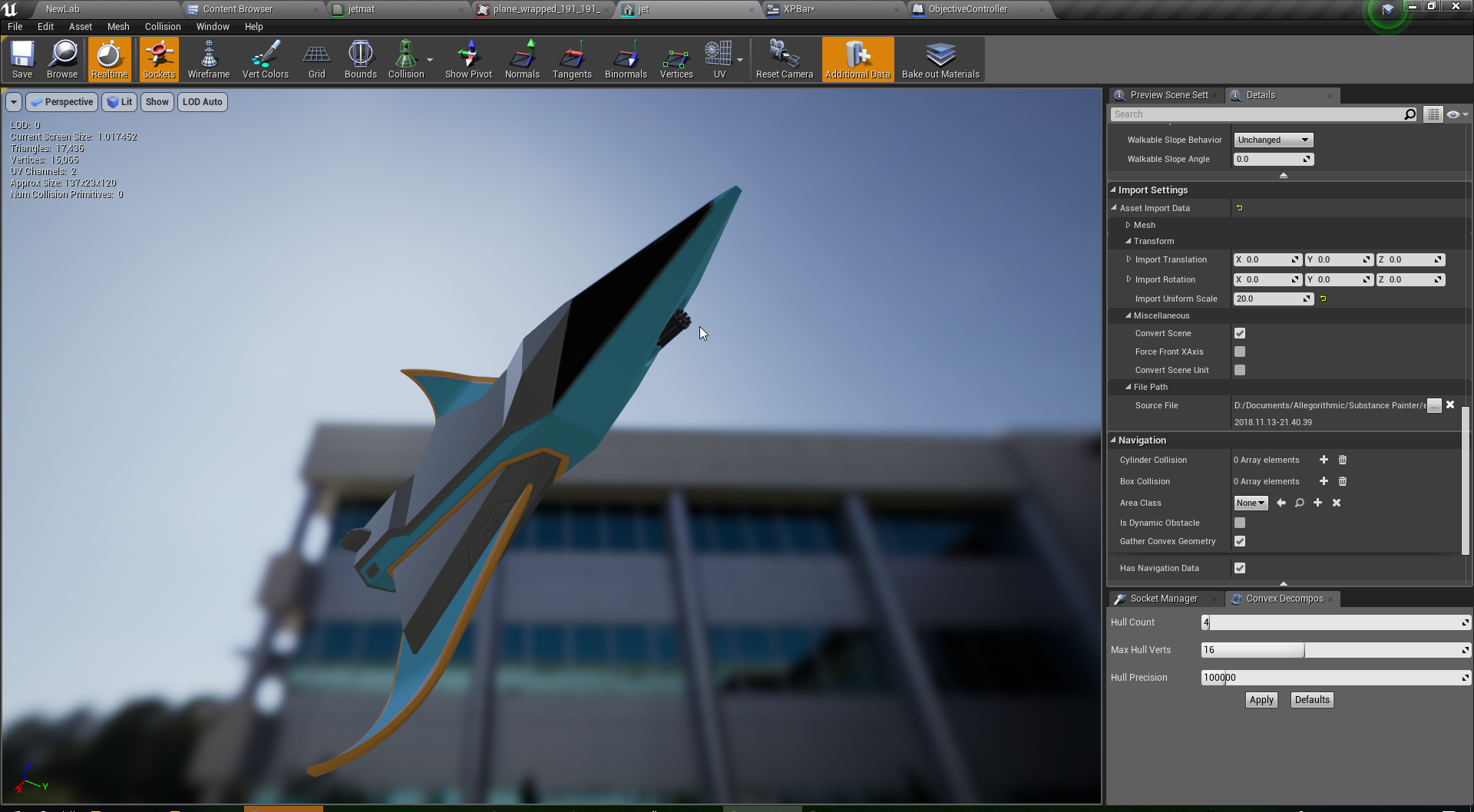Switch to Preview Scene Settings tab
The image size is (1474, 812).
tap(1166, 95)
